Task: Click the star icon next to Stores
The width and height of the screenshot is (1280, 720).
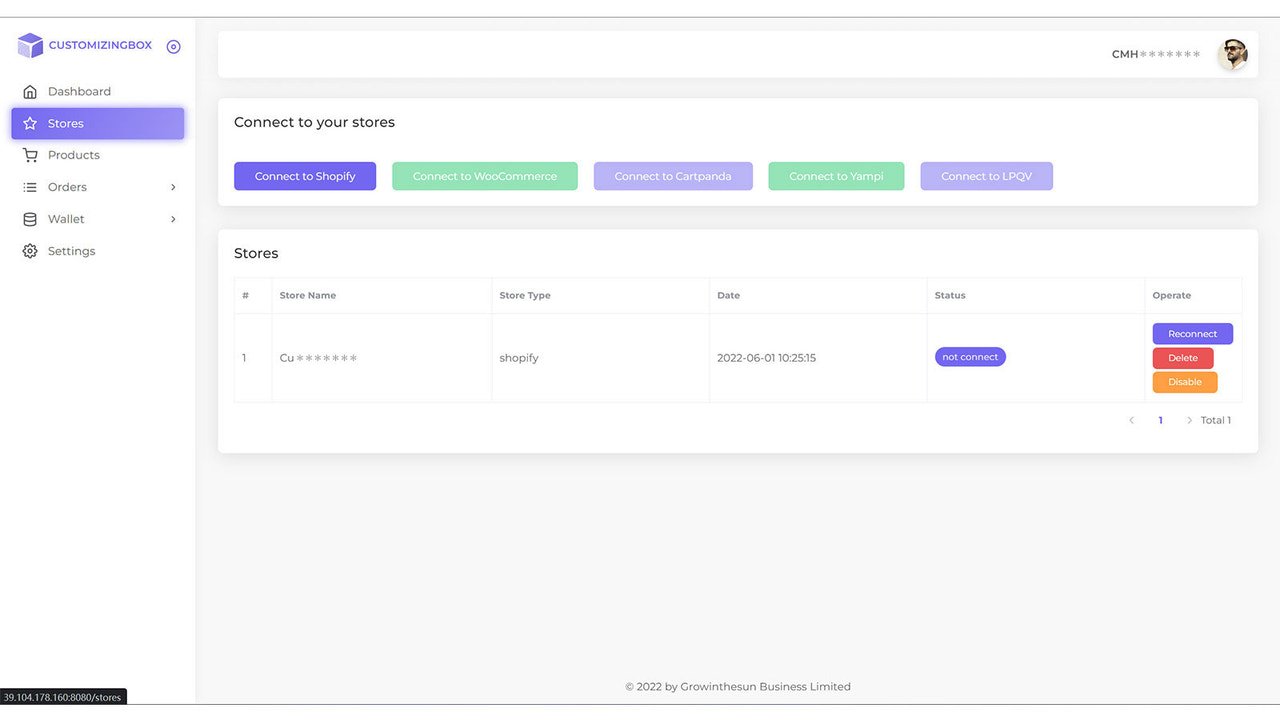Action: click(30, 123)
